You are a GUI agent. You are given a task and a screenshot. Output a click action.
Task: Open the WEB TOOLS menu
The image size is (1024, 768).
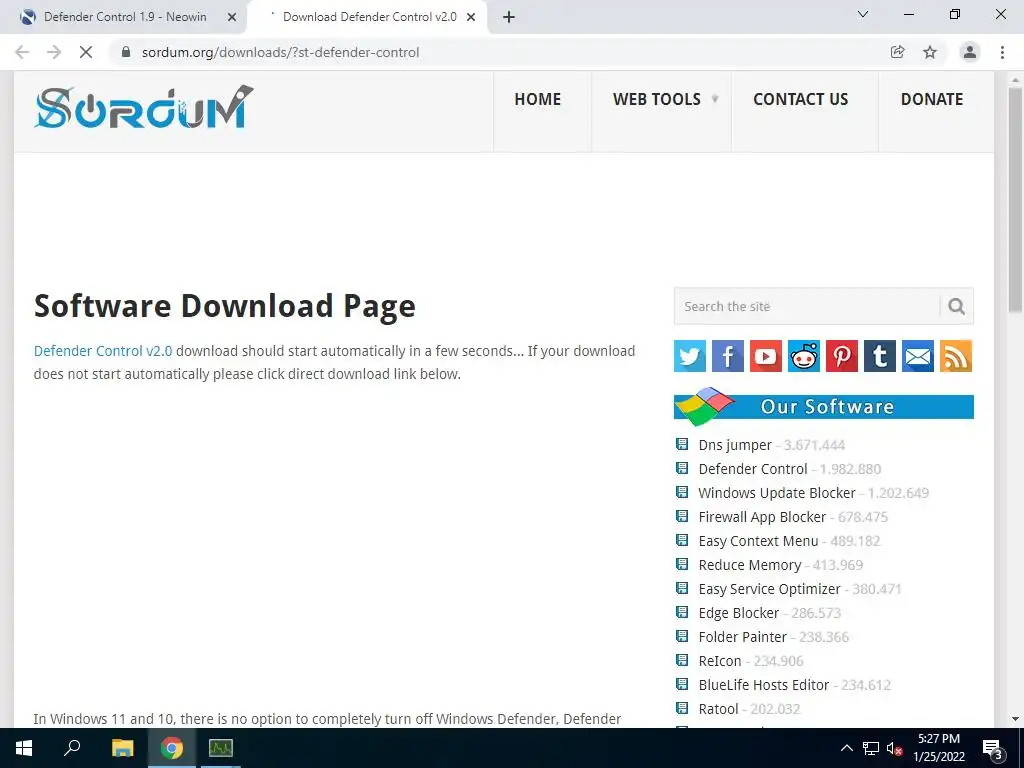tap(656, 99)
